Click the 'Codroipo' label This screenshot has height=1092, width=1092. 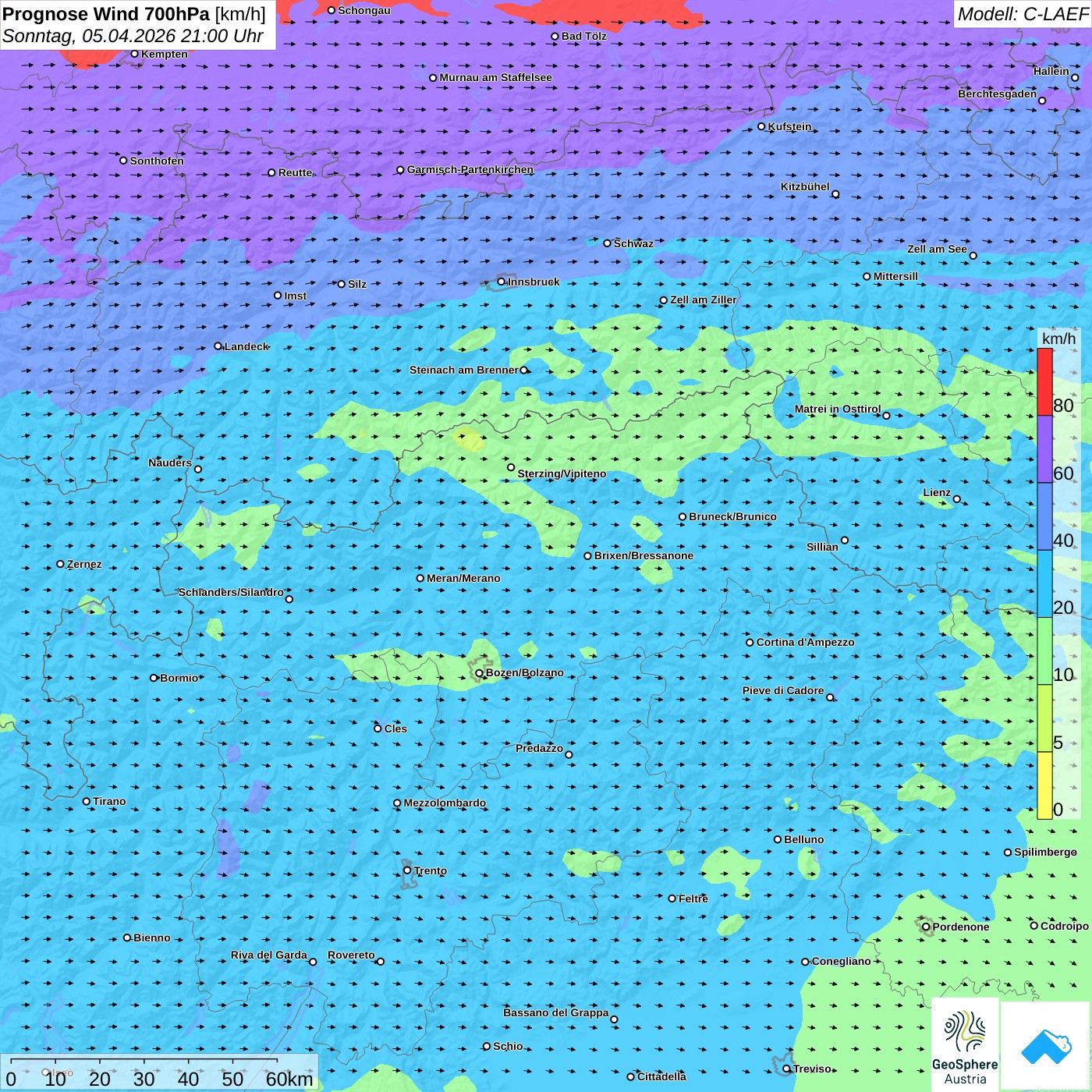click(1065, 926)
